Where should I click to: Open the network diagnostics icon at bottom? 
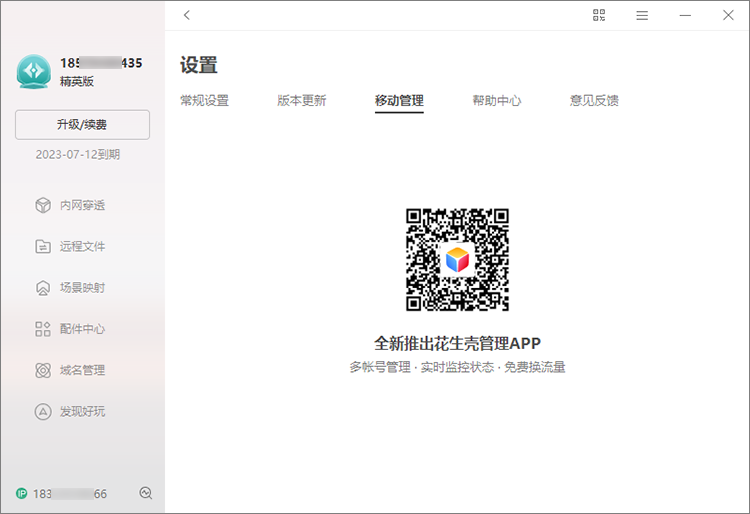pyautogui.click(x=146, y=493)
